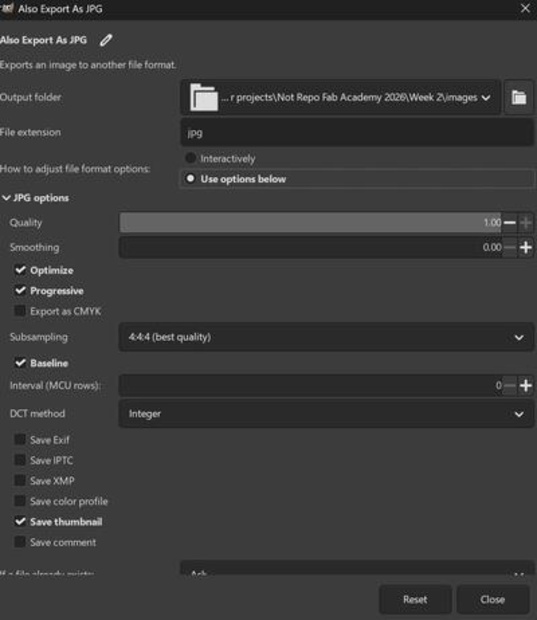
Task: Click the Reset button
Action: 415,599
